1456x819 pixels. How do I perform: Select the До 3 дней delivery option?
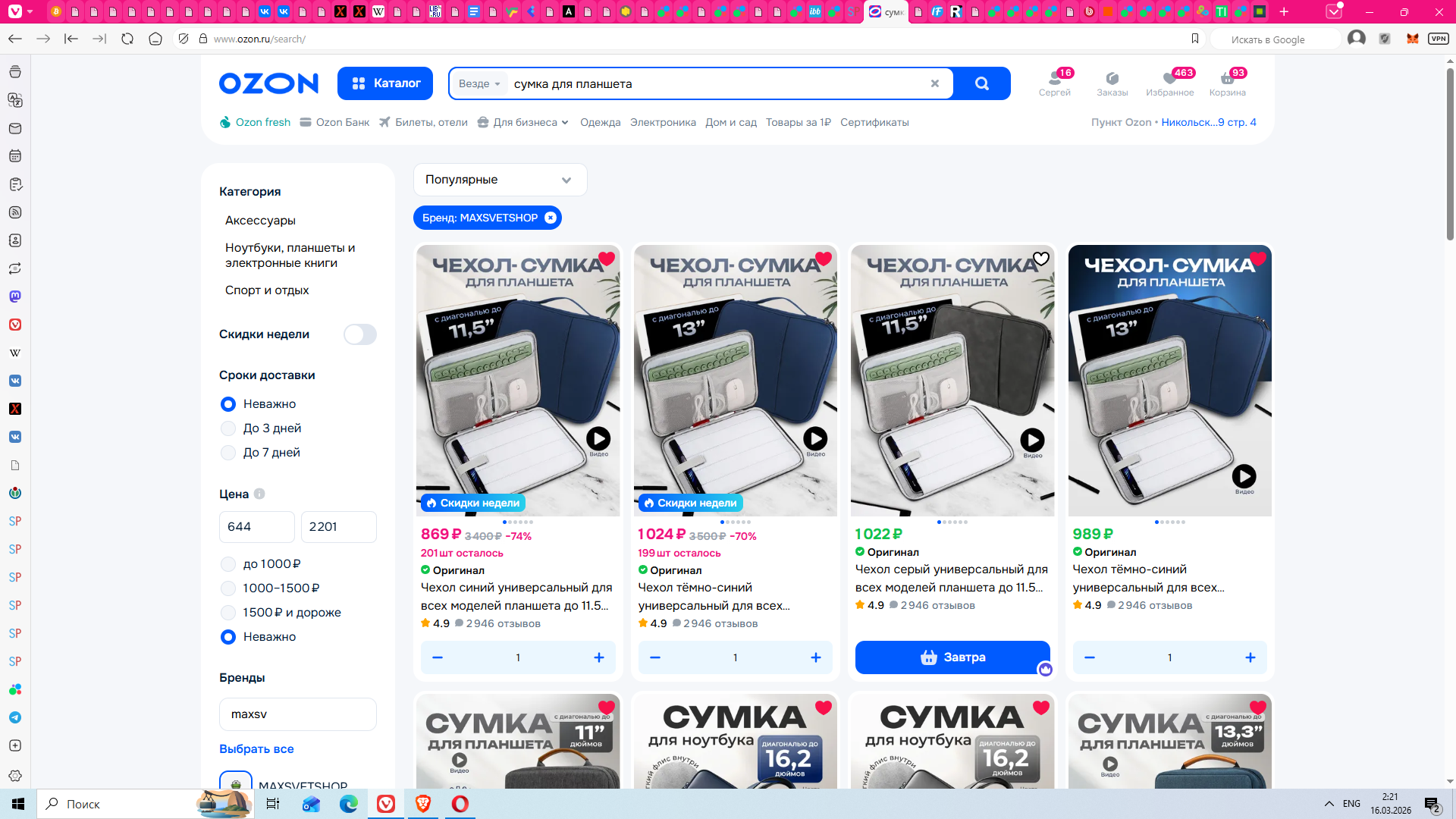228,428
